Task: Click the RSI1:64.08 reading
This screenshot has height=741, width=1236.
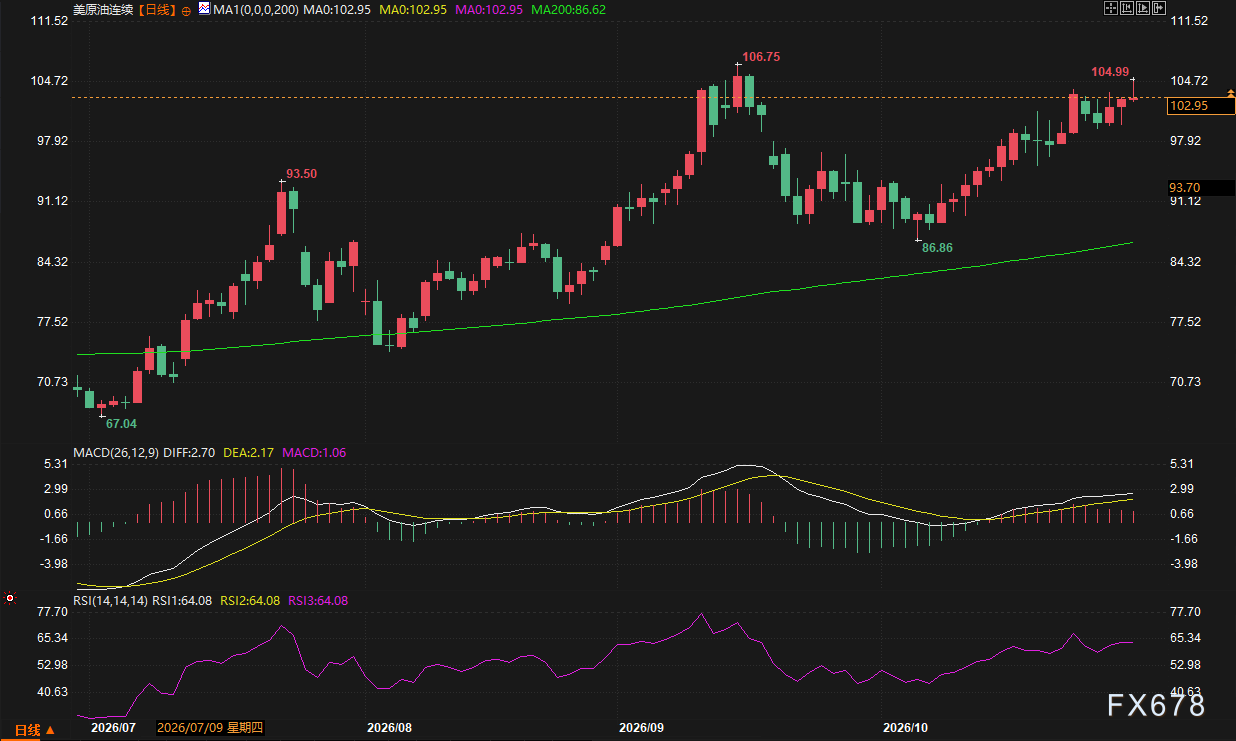Action: coord(182,601)
